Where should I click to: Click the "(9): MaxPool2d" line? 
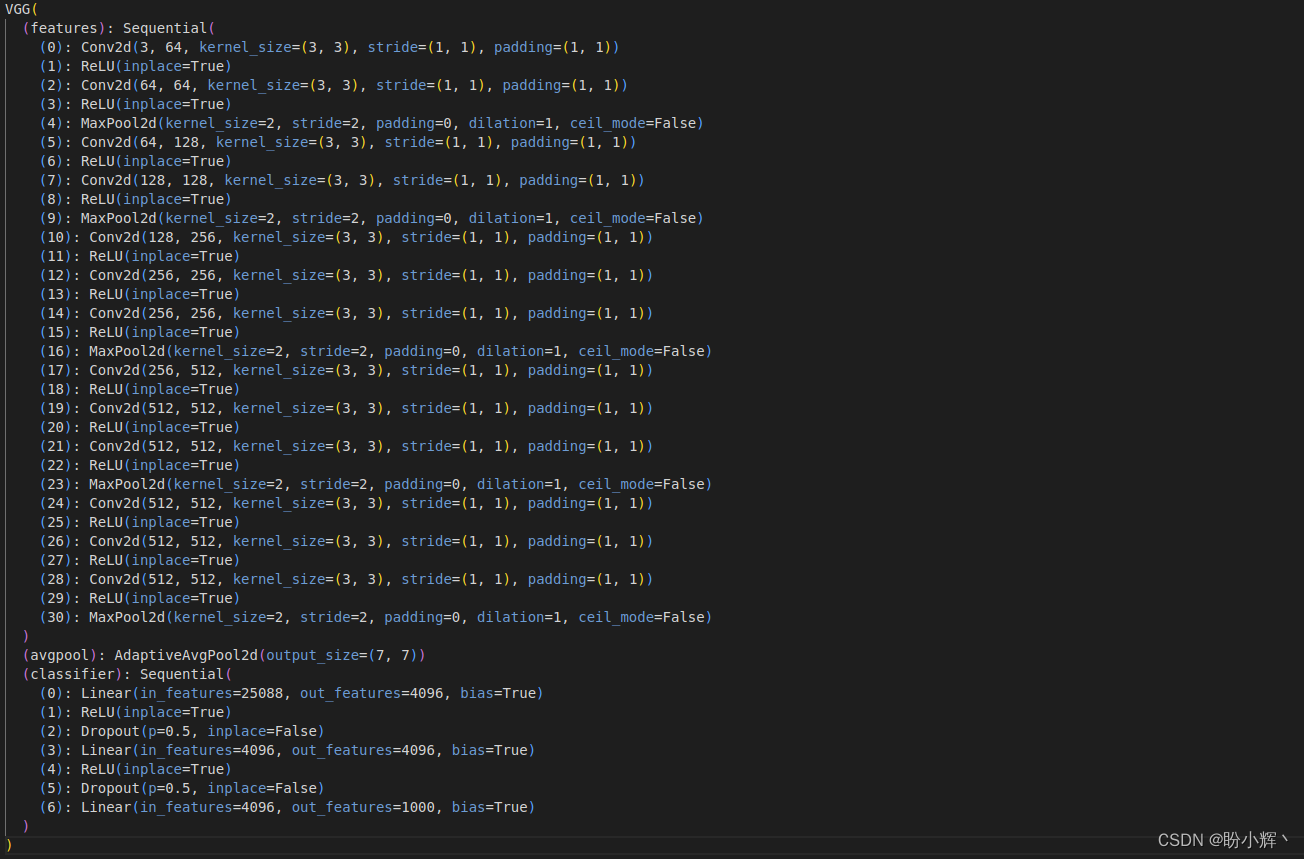point(372,218)
